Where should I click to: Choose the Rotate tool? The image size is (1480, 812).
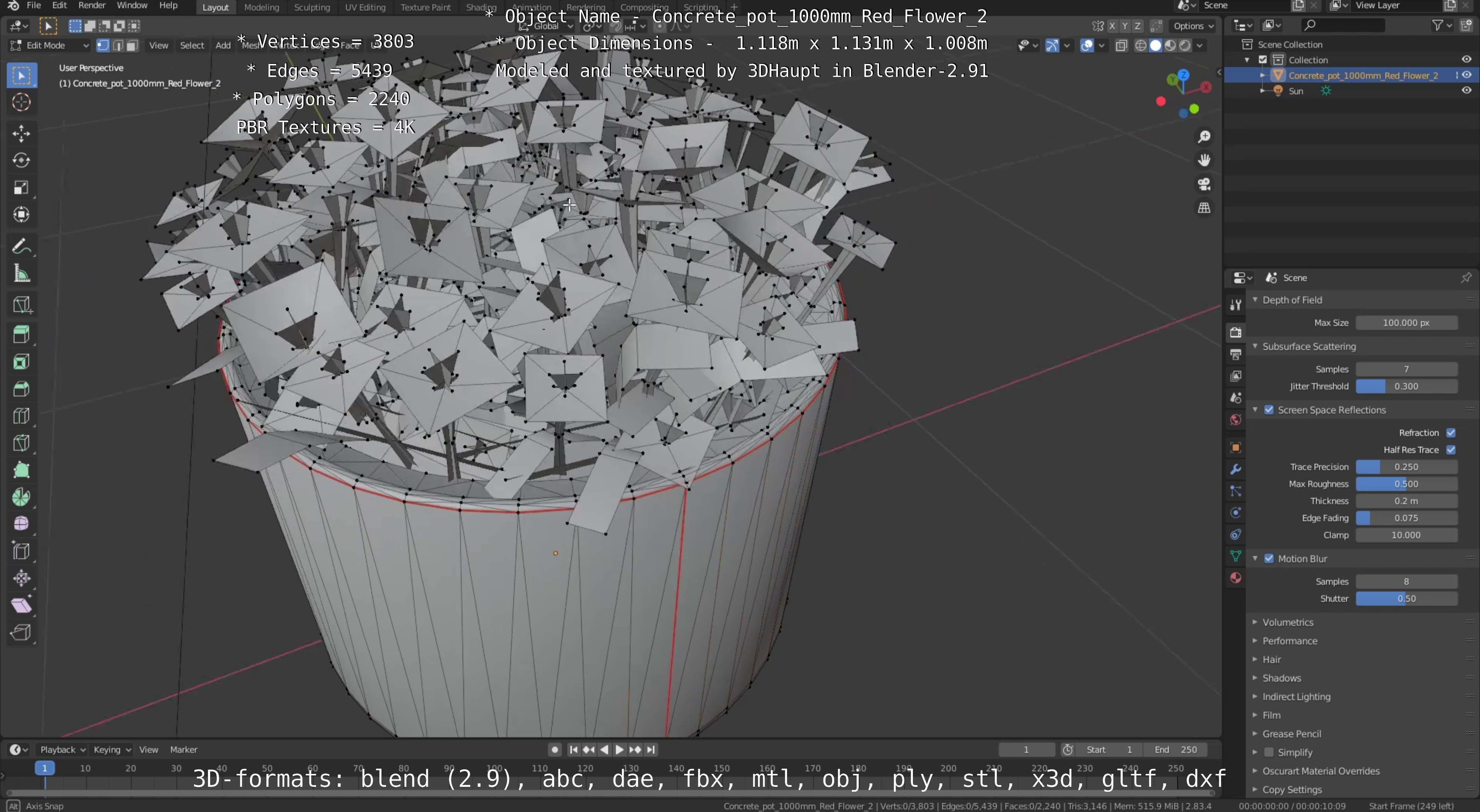(x=22, y=160)
